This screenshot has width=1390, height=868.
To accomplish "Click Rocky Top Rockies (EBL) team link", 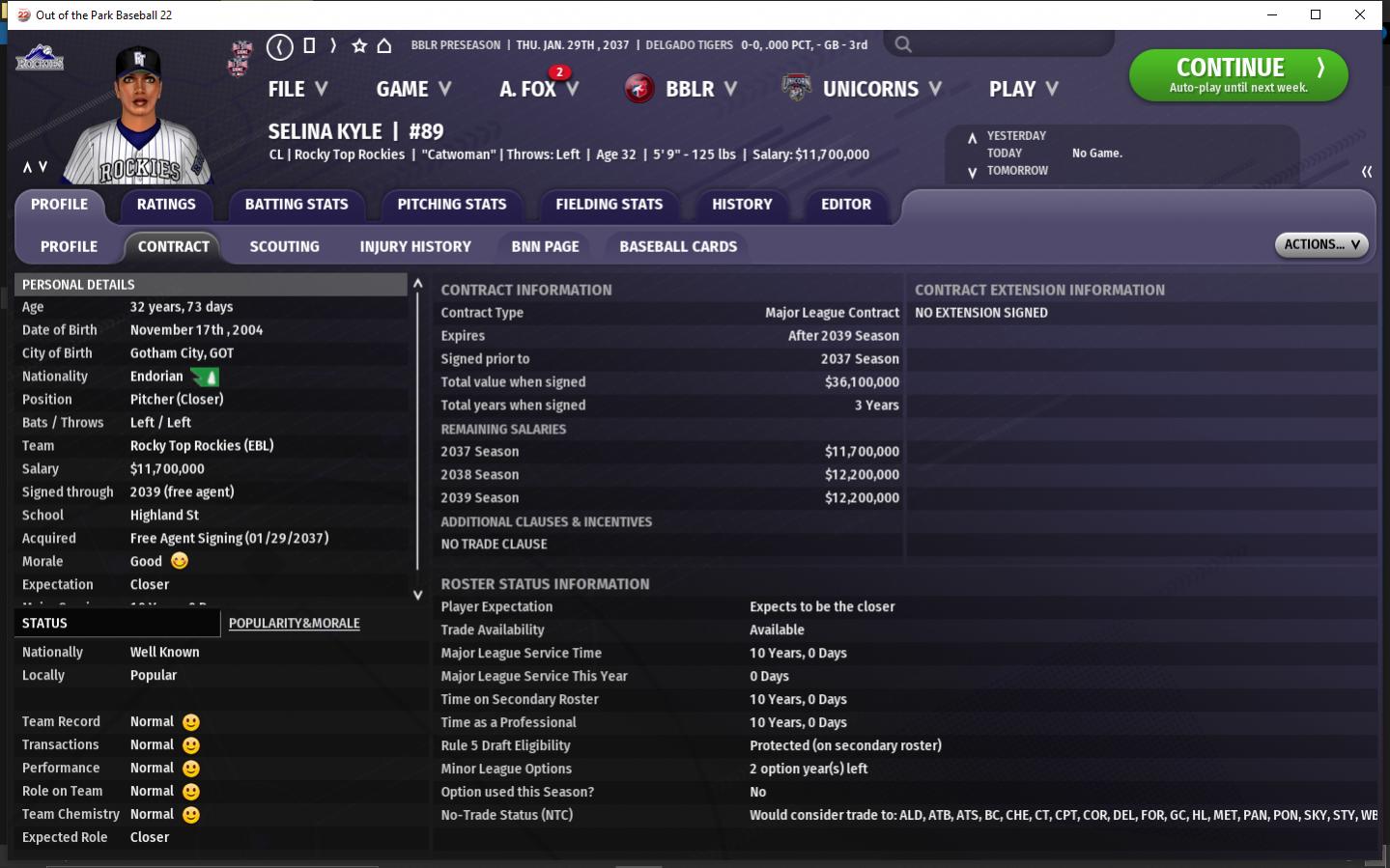I will (x=202, y=446).
